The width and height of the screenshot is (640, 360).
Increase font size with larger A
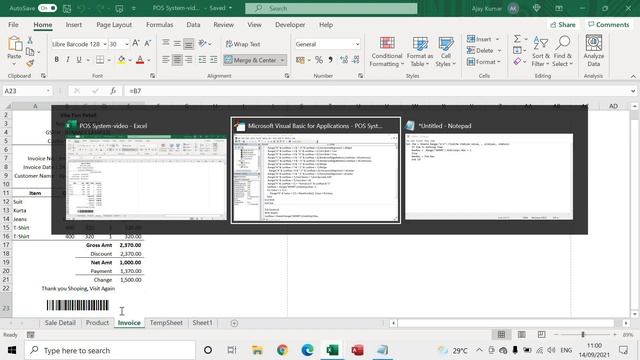pos(136,43)
